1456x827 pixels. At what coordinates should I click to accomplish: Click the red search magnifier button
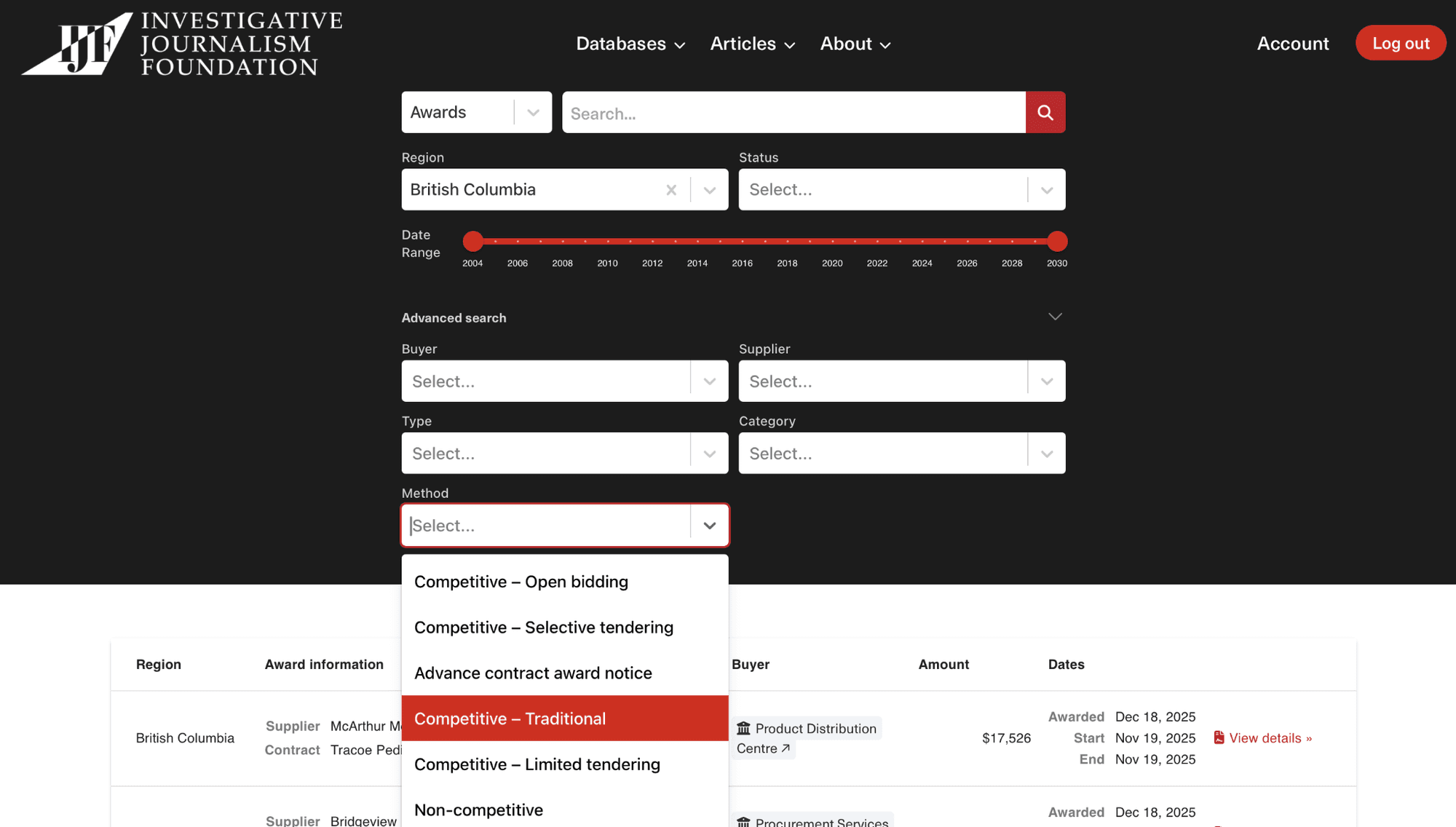1045,112
